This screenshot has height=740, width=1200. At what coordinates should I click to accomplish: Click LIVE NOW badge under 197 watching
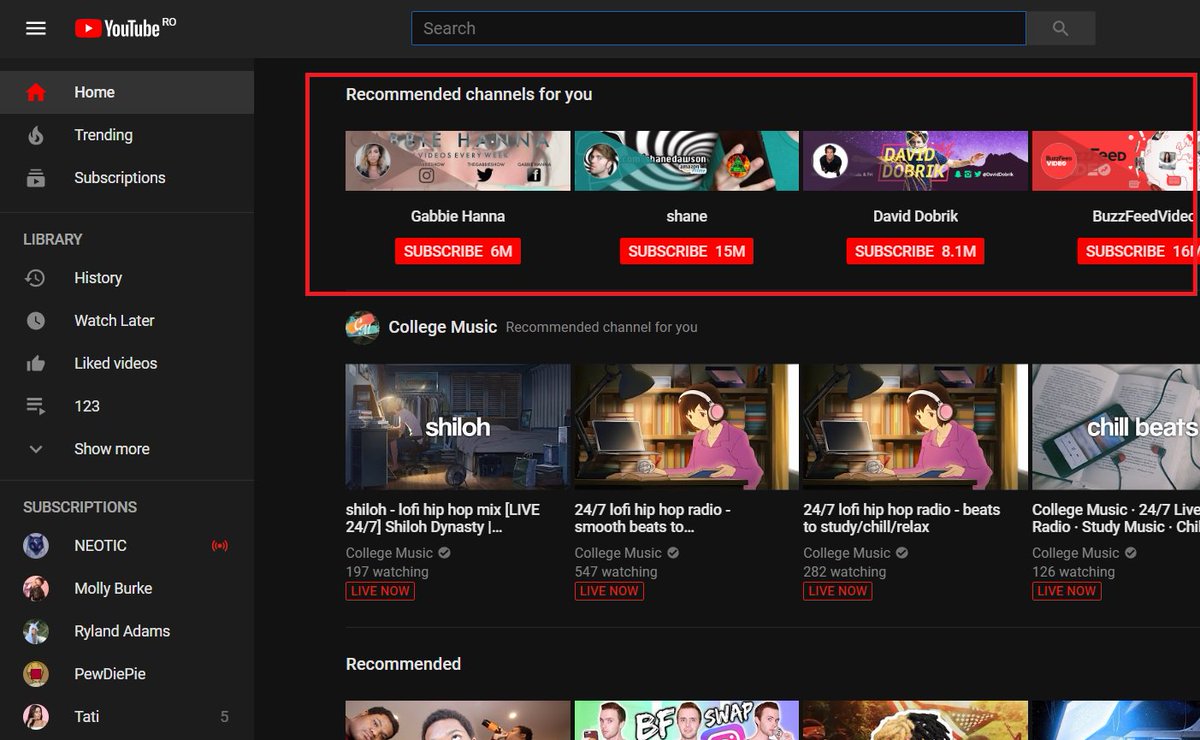[381, 591]
